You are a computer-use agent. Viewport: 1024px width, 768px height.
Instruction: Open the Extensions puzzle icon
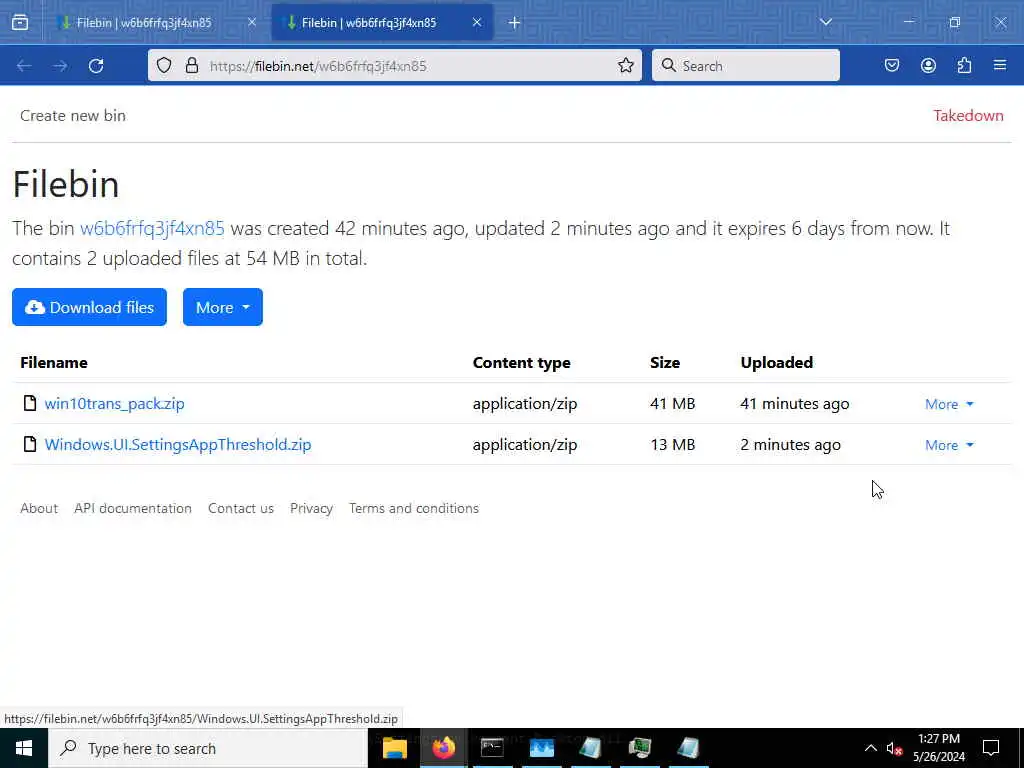click(964, 65)
